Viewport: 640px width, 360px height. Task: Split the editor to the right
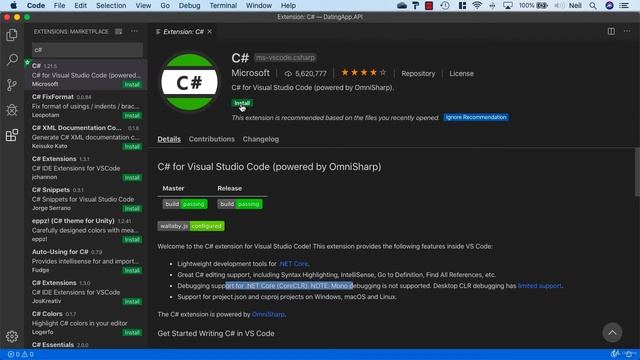(x=611, y=31)
